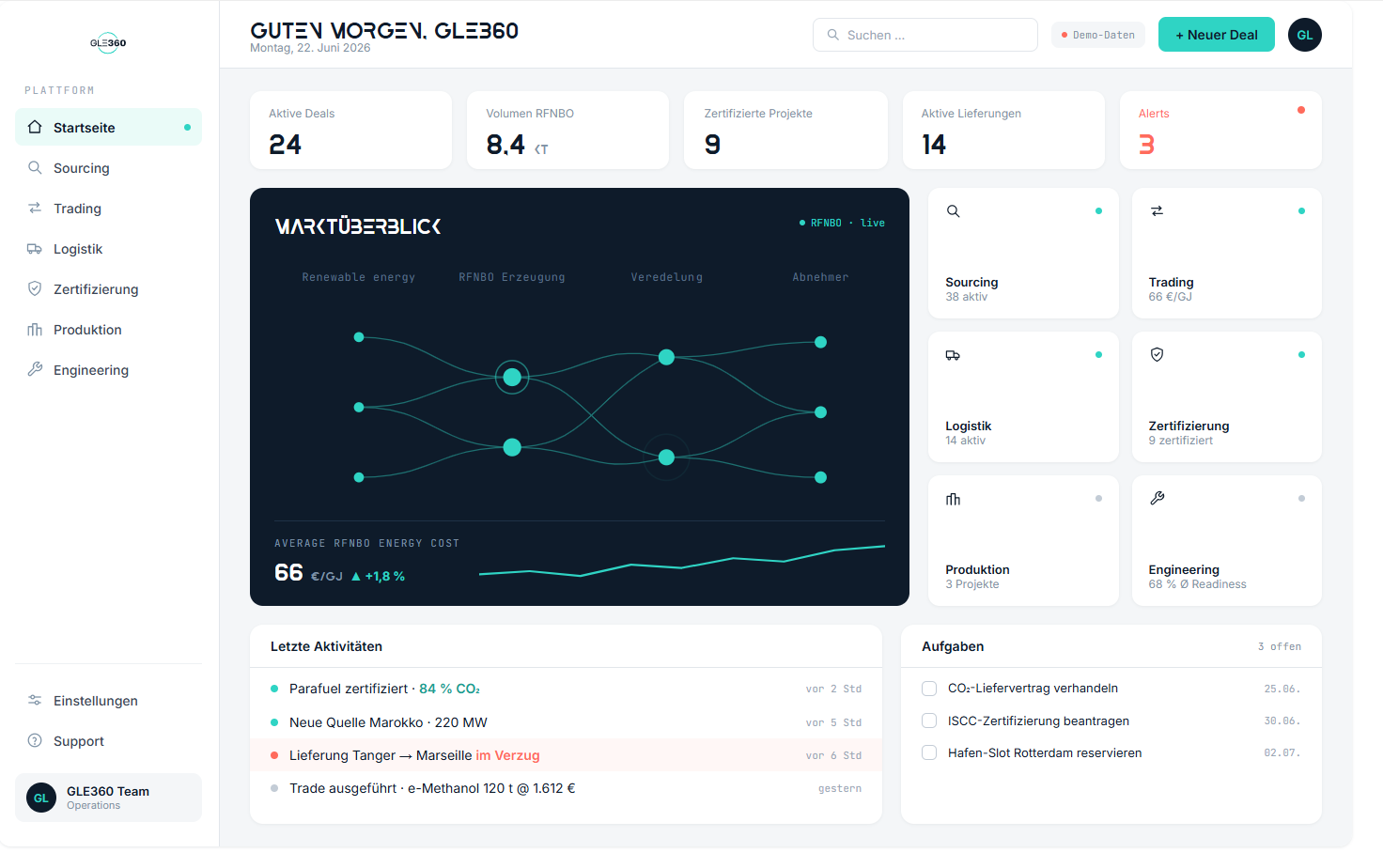
Task: Open activity 'Parafuel zertifiziert · 84 % CO₂'
Action: 566,689
